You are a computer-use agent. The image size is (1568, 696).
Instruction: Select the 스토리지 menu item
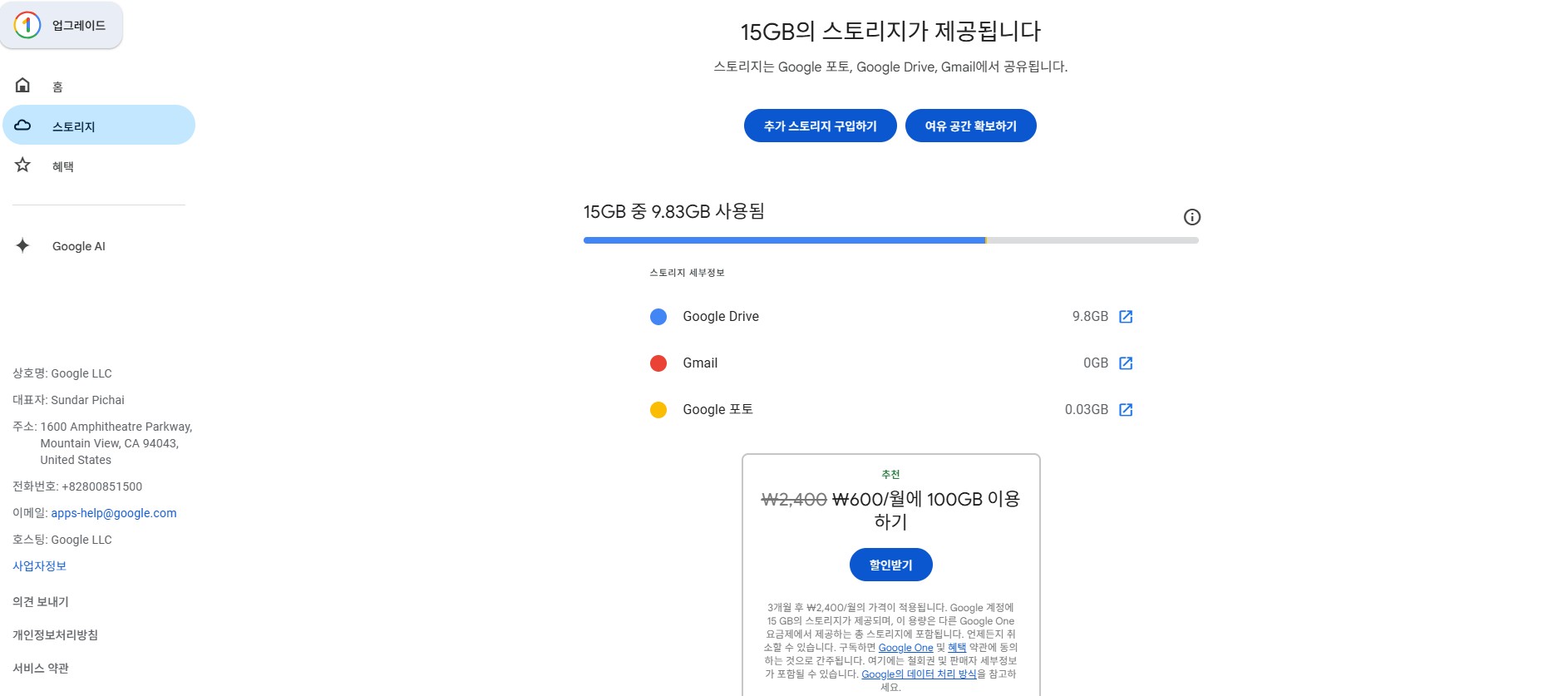coord(99,126)
